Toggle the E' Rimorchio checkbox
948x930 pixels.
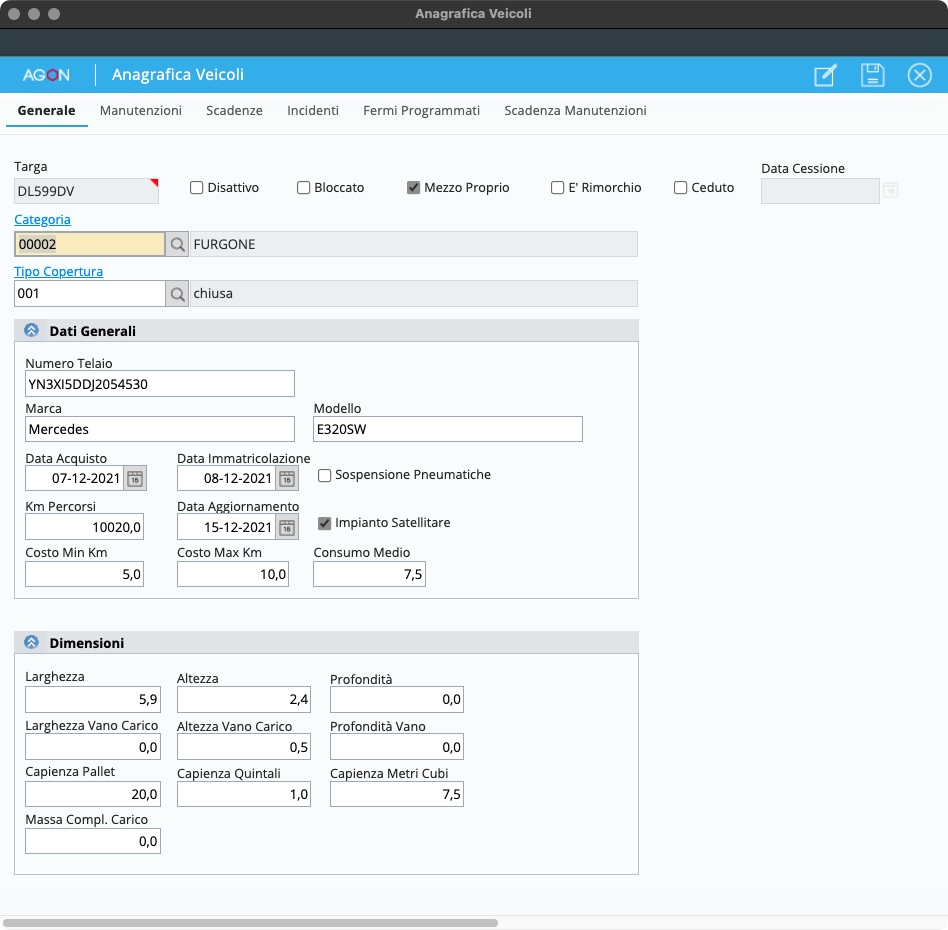click(557, 187)
